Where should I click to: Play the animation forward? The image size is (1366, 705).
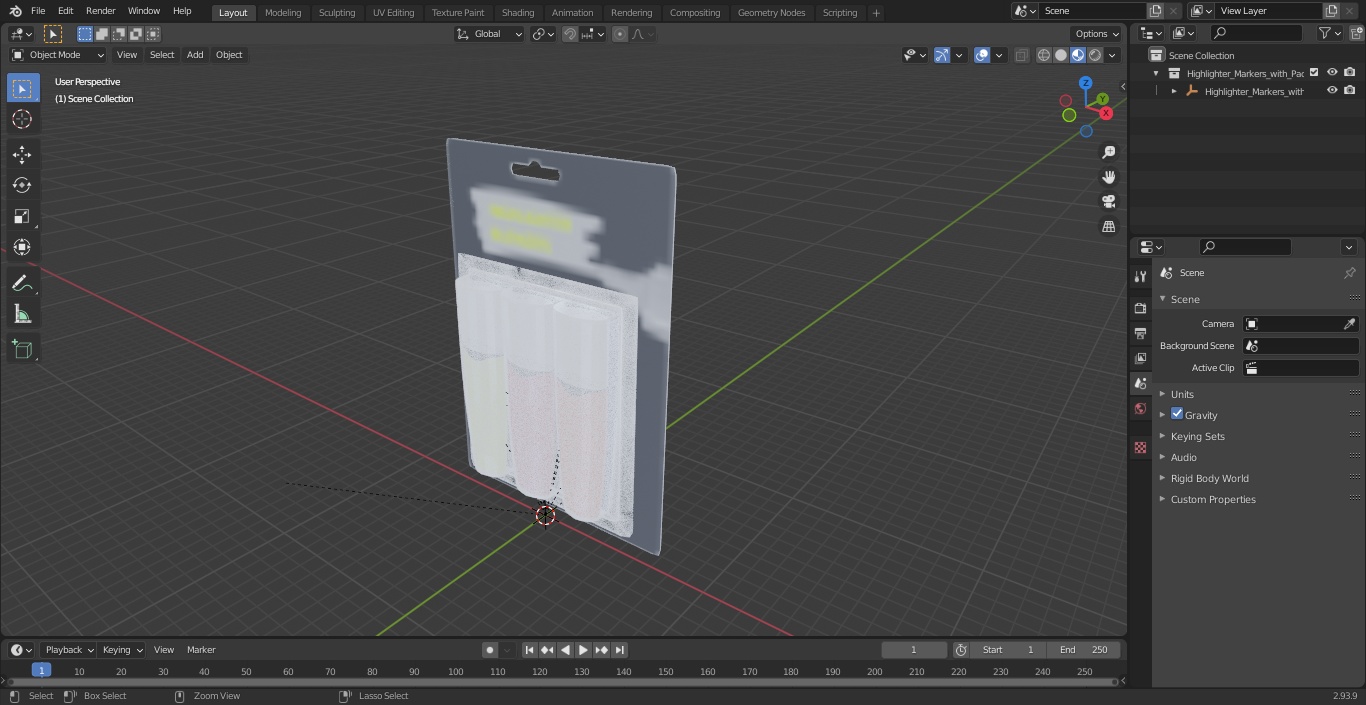(583, 650)
